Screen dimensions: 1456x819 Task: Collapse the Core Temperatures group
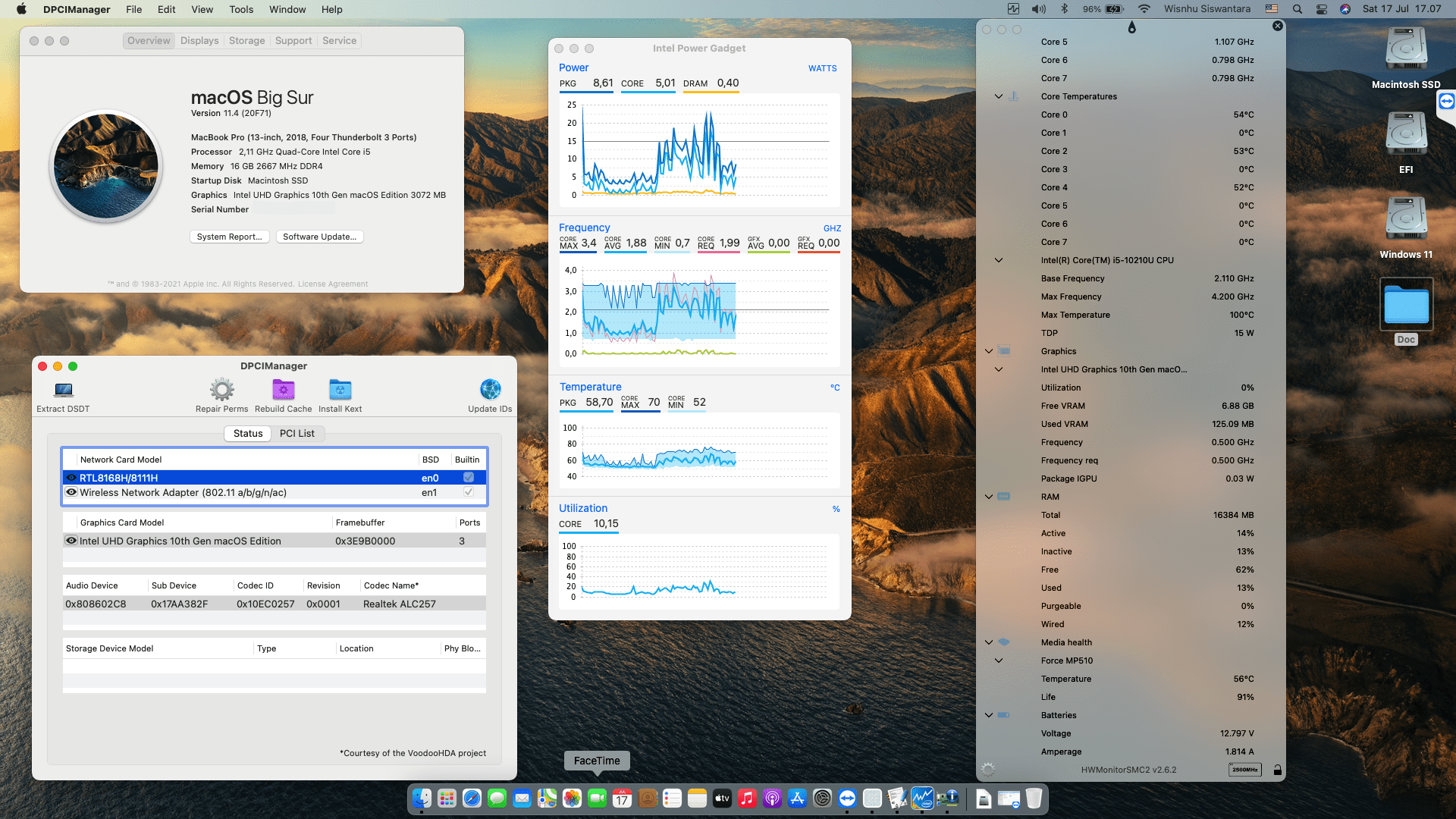tap(999, 96)
